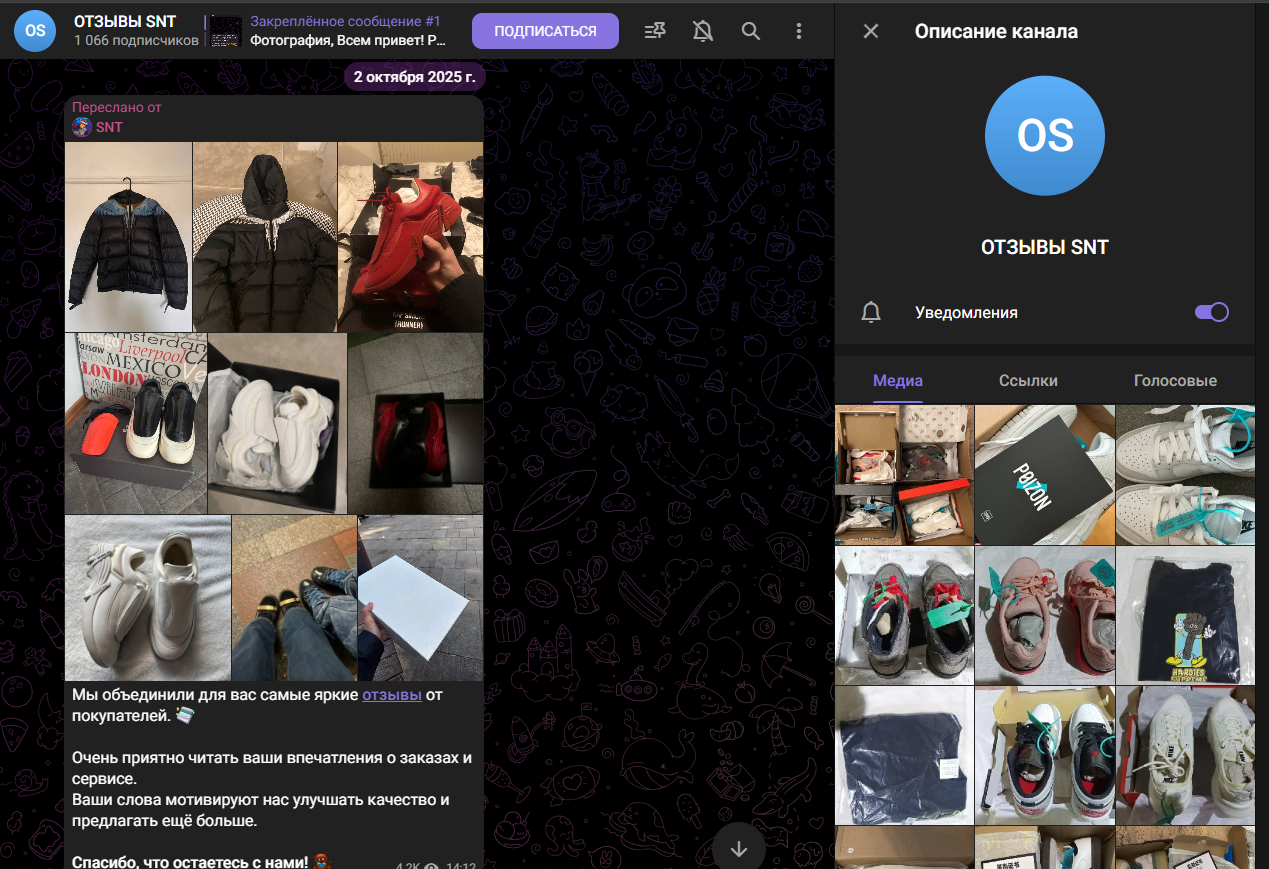Screen dimensions: 1269x869
Task: Click the message topics/feed icon in the header
Action: tap(655, 31)
